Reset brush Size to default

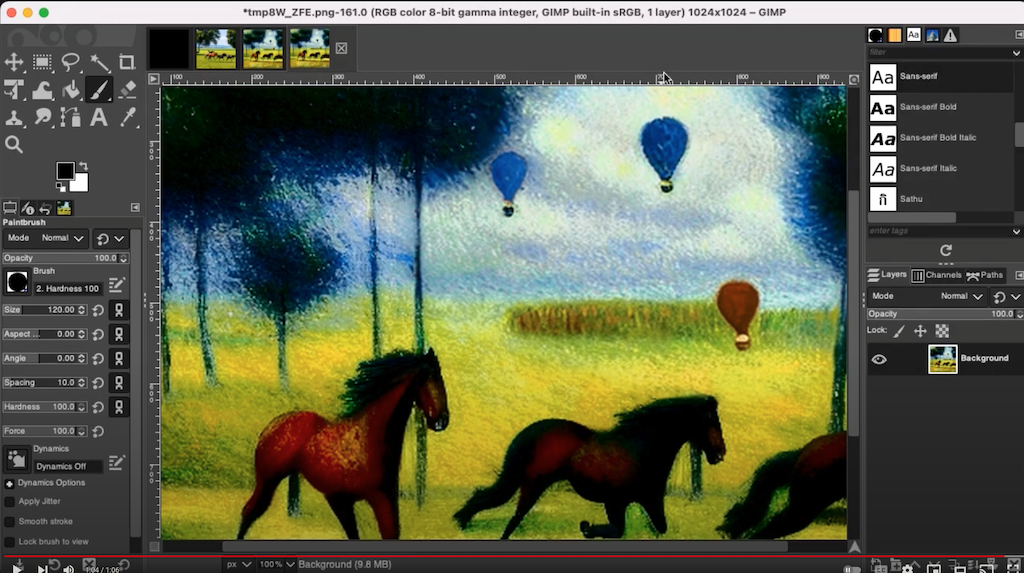tap(98, 310)
